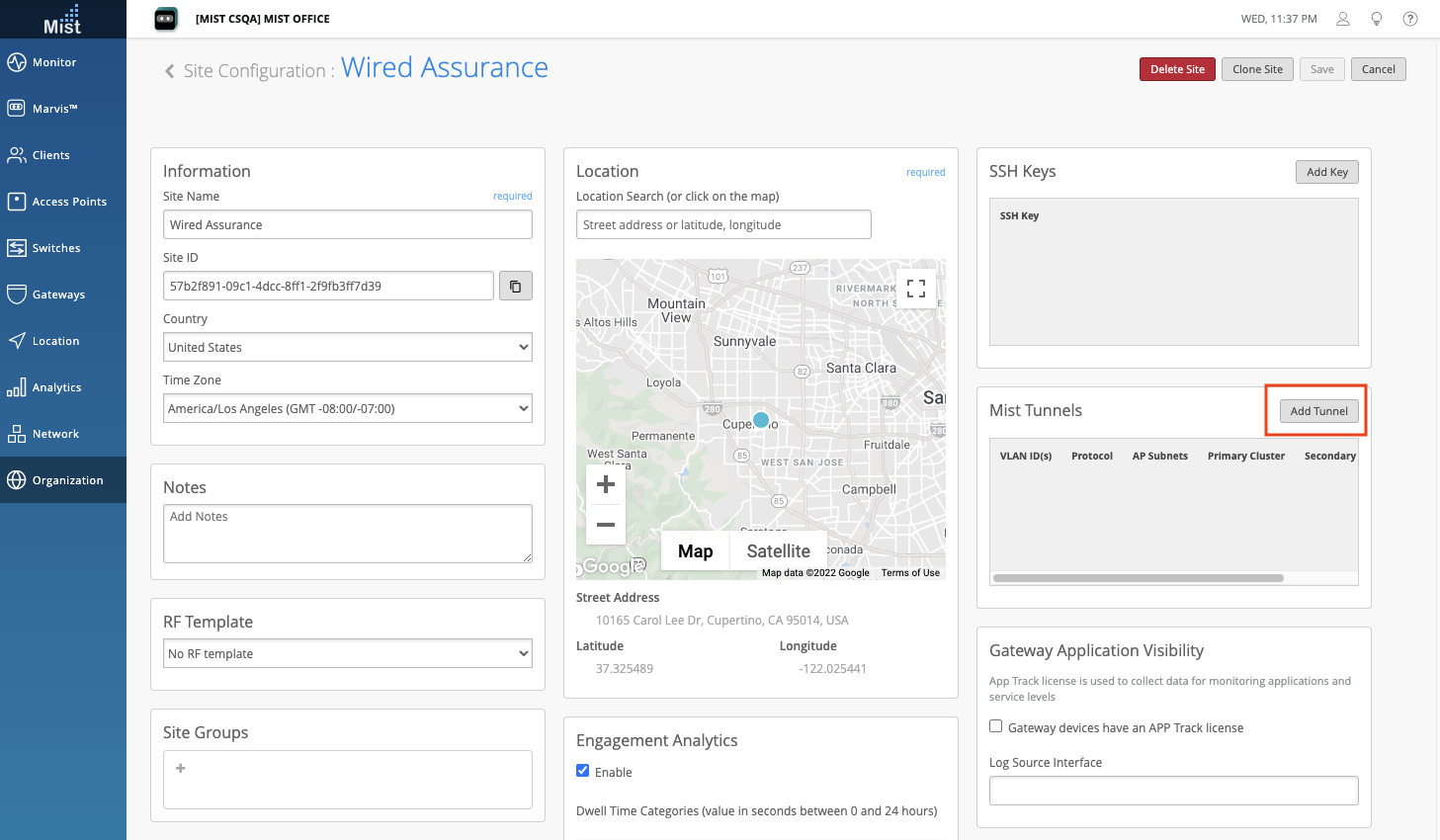Image resolution: width=1440 pixels, height=840 pixels.
Task: Zoom in on the map
Action: pos(606,484)
